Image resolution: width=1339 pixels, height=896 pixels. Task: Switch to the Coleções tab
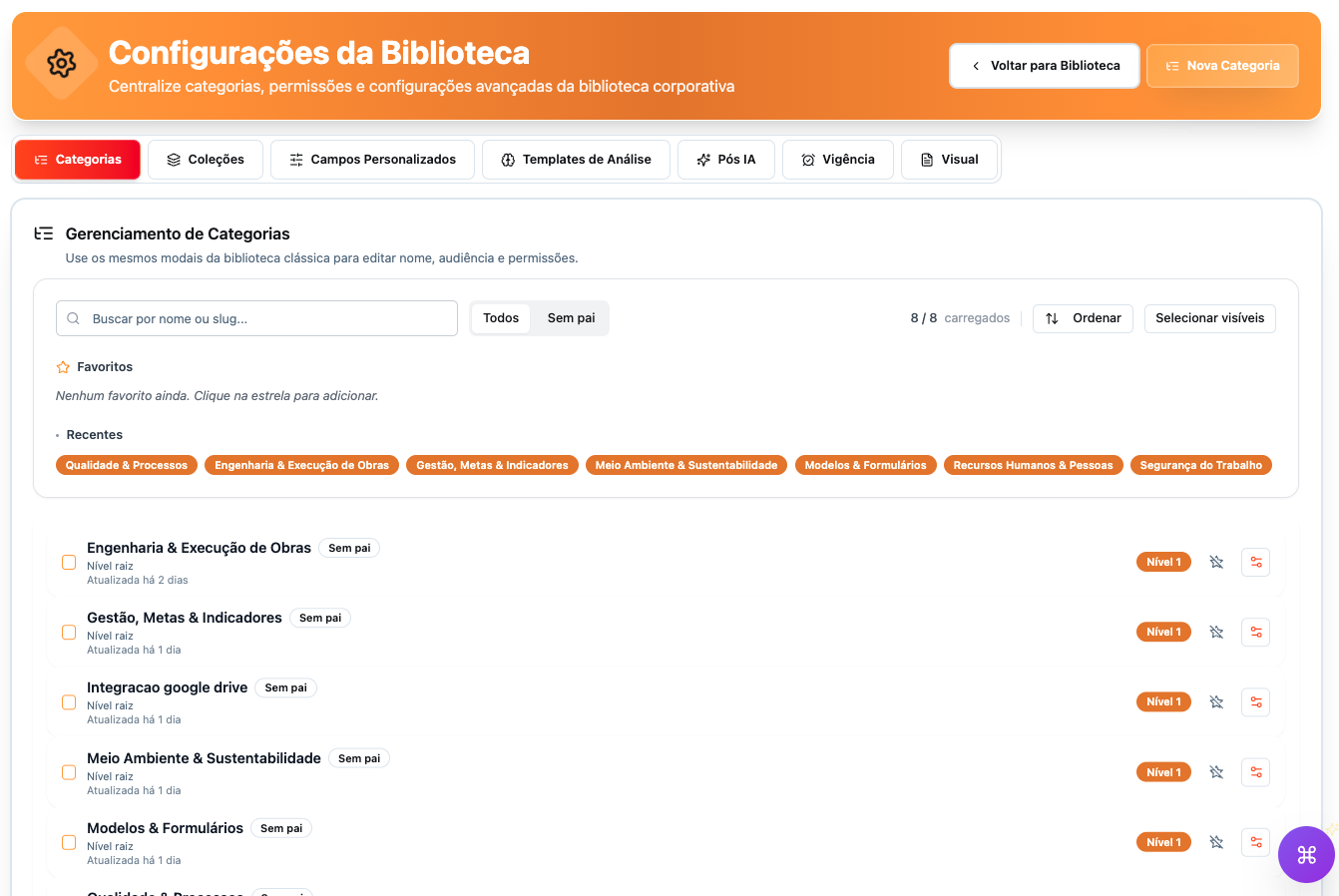[x=205, y=159]
